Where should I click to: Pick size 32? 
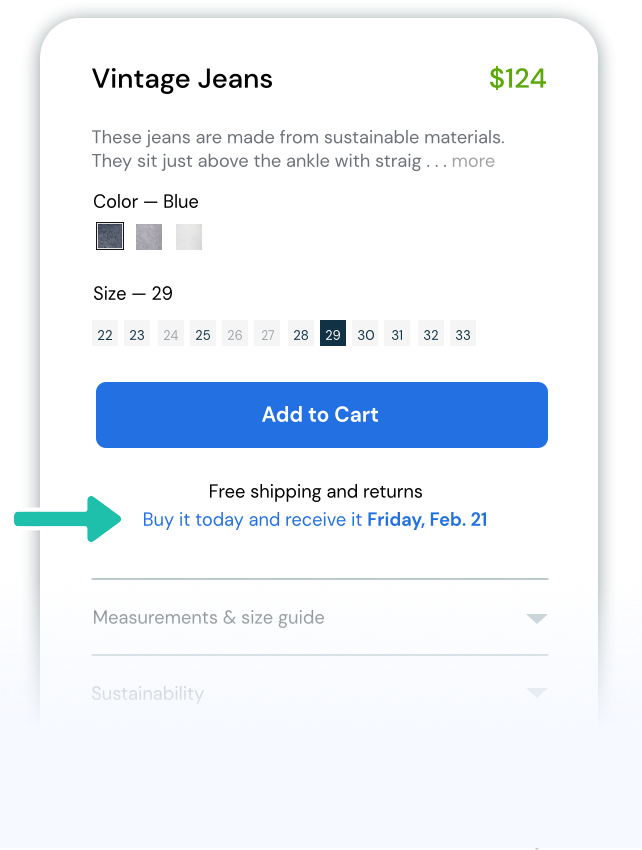pyautogui.click(x=431, y=334)
